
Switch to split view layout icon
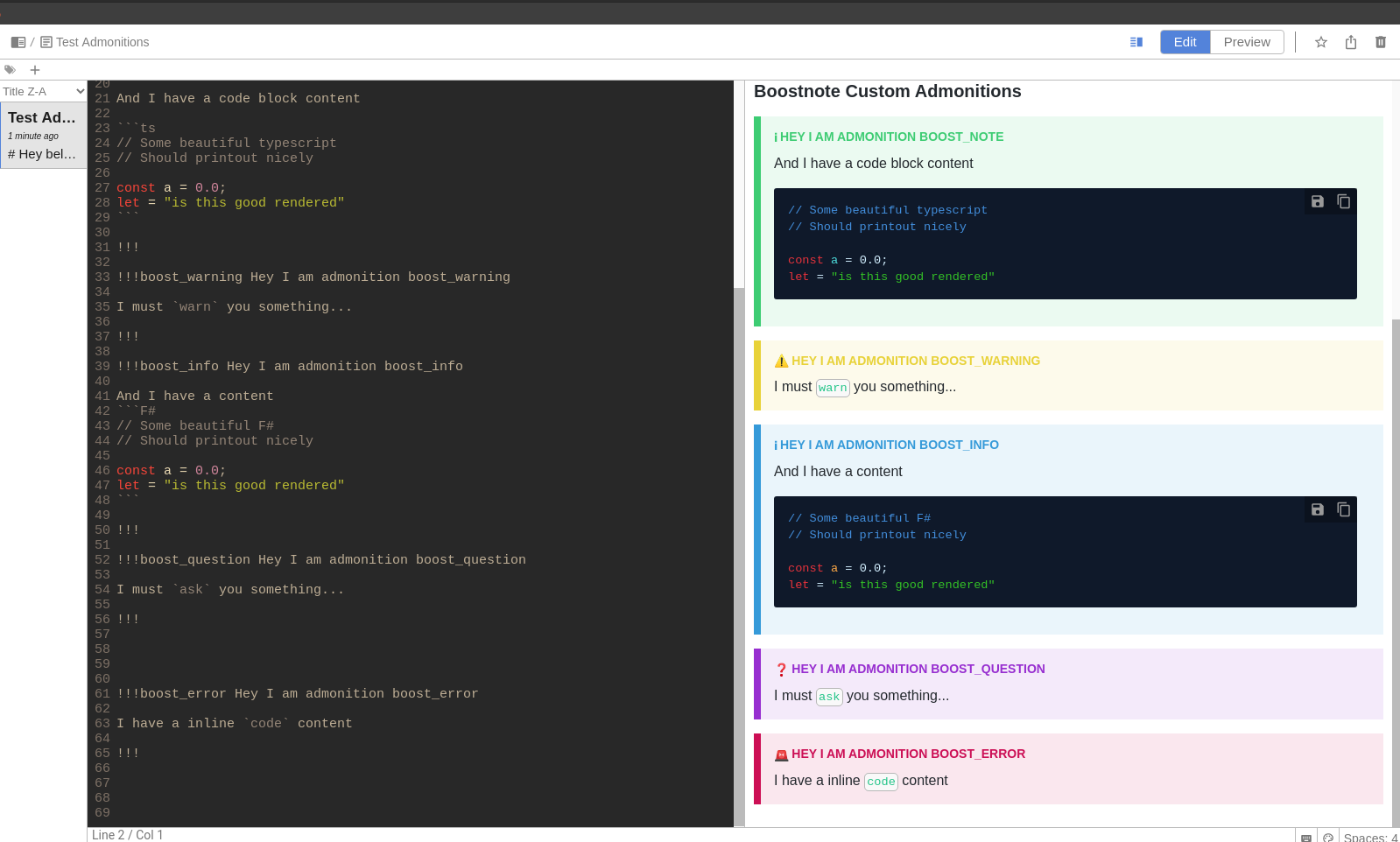pyautogui.click(x=1136, y=42)
